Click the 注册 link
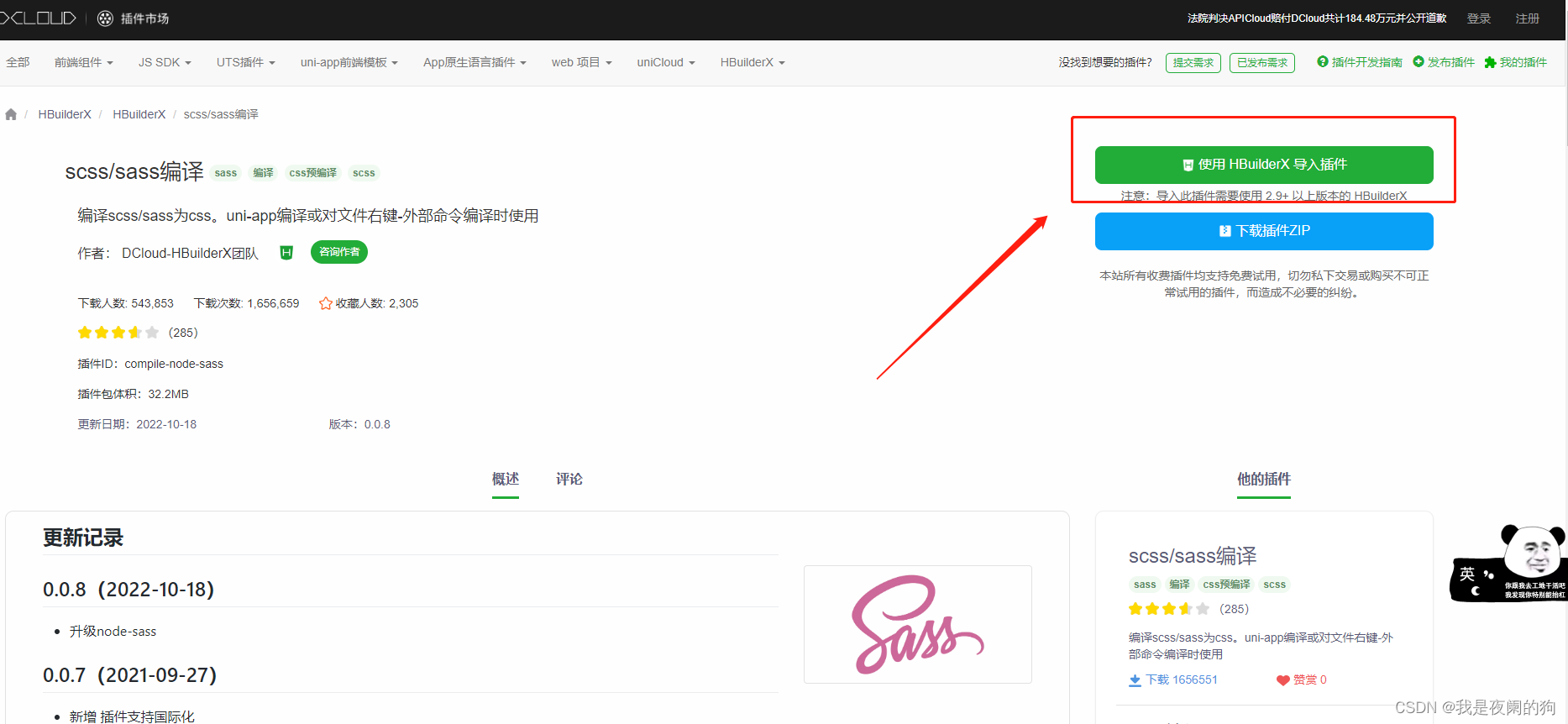Screen dimensions: 1568x724 click(1528, 18)
